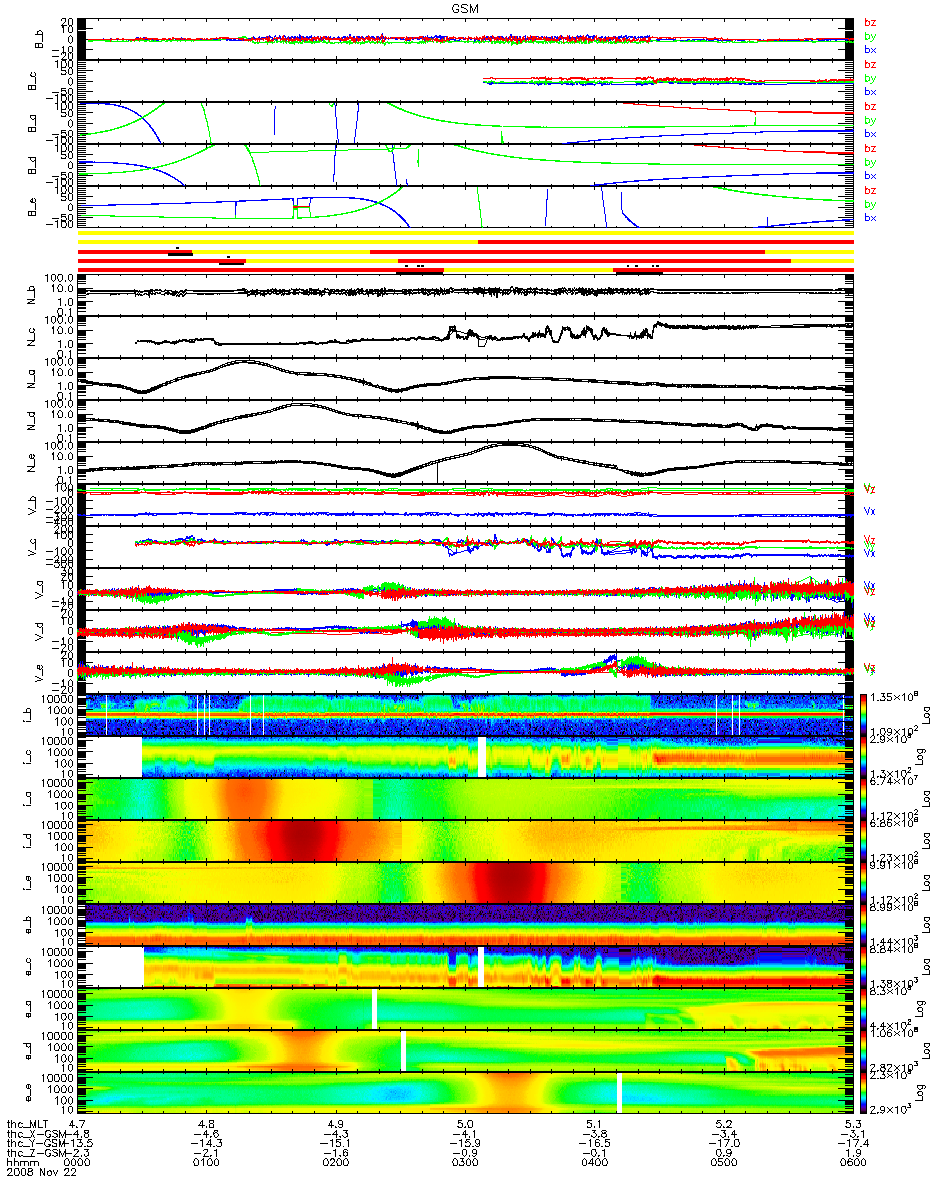Viewport: 930px width, 1200px height.
Task: Click the thc_Y-GSM row label
Action: click(x=36, y=1144)
